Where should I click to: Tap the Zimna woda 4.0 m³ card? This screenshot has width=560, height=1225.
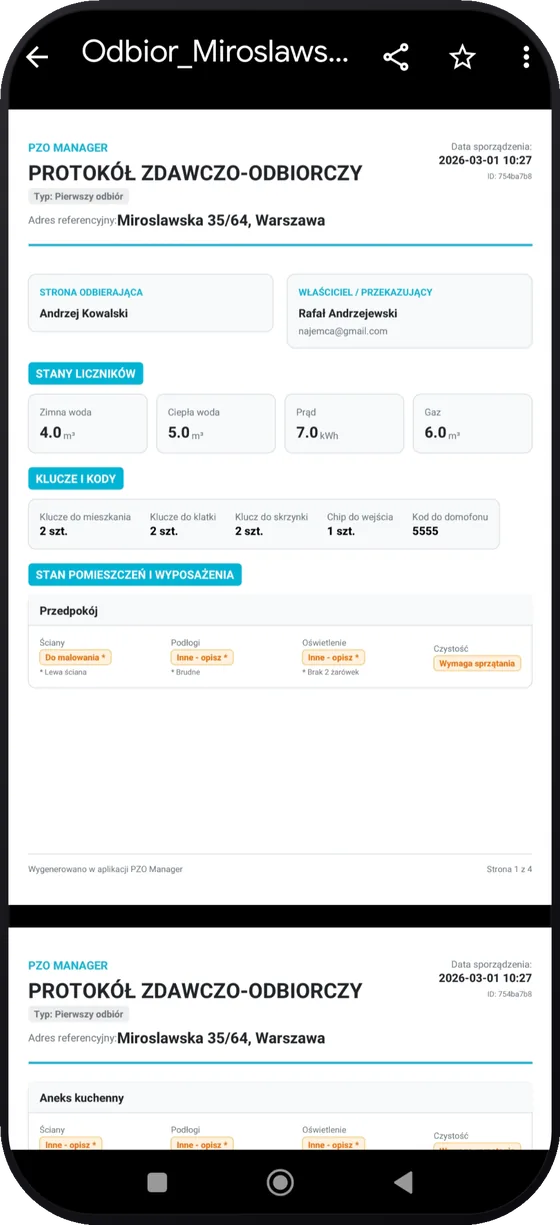point(87,424)
